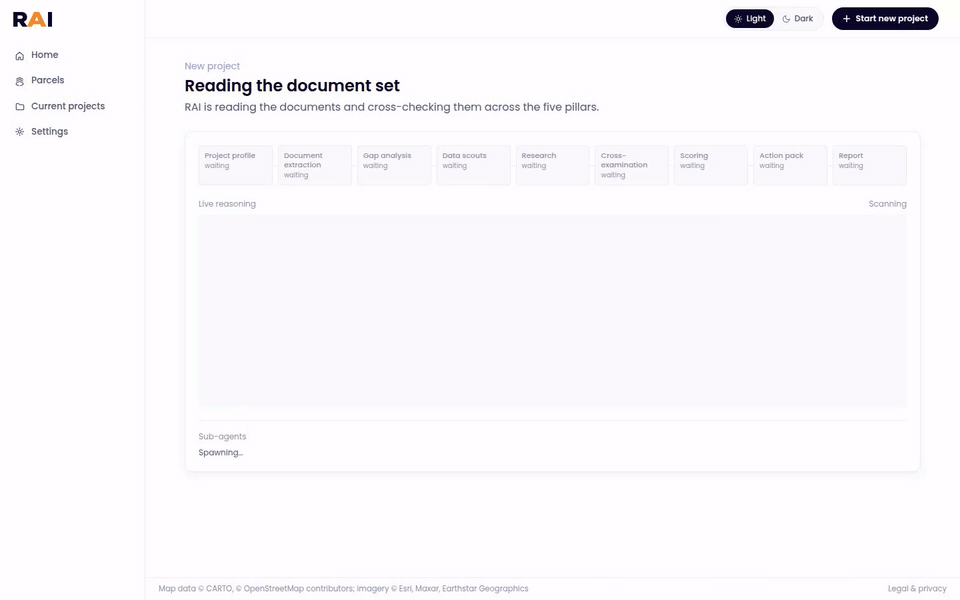Click the sun icon in Light toggle

point(738,19)
